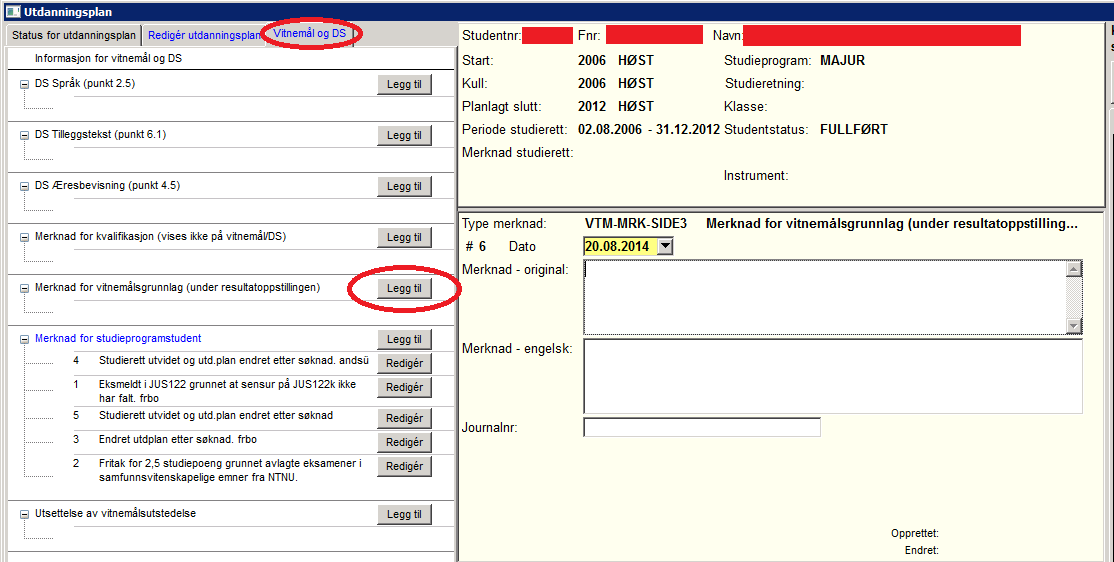The image size is (1114, 562).
Task: Select the Vitnemål og DS tab
Action: click(x=309, y=34)
